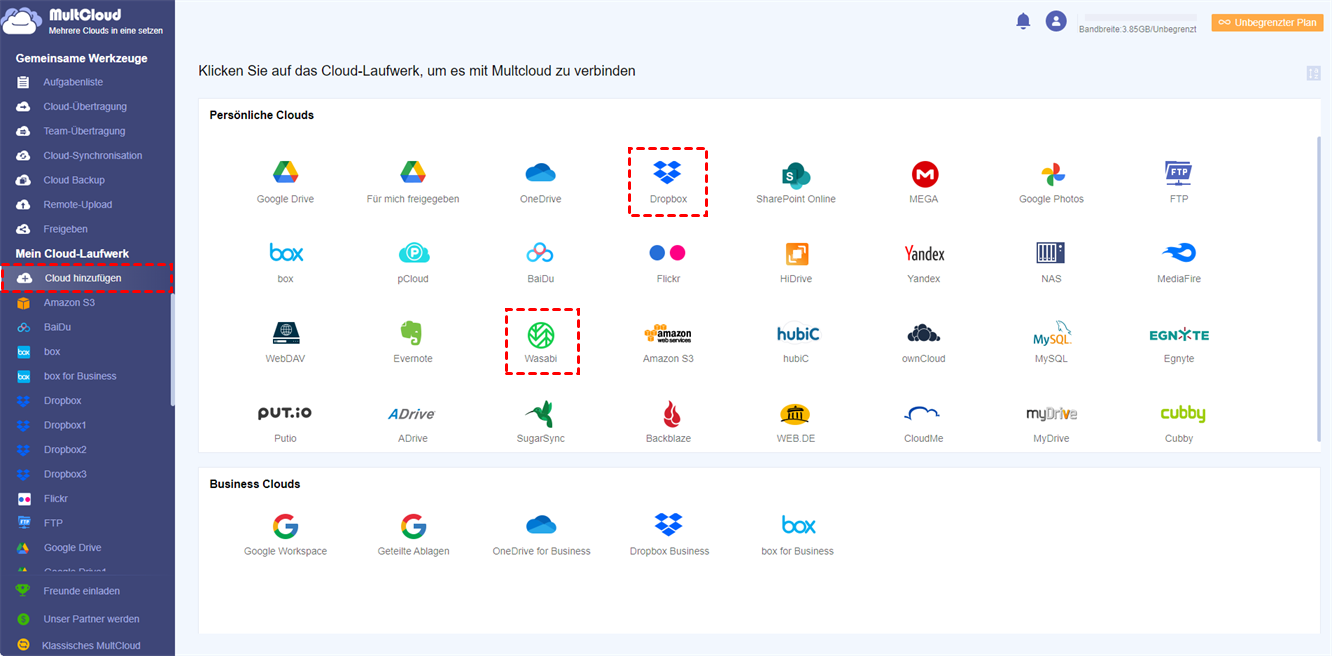Switch to Klassisches MultCloud
The image size is (1332, 656).
(x=91, y=646)
